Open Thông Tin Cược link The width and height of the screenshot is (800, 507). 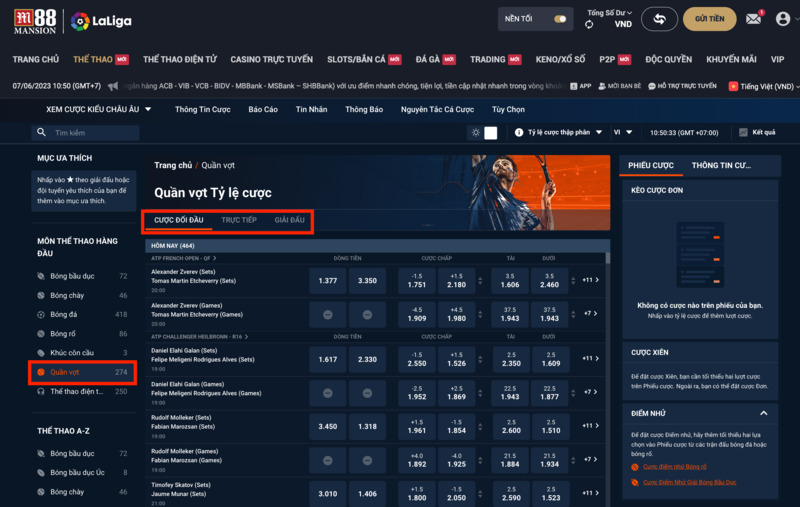tap(203, 109)
